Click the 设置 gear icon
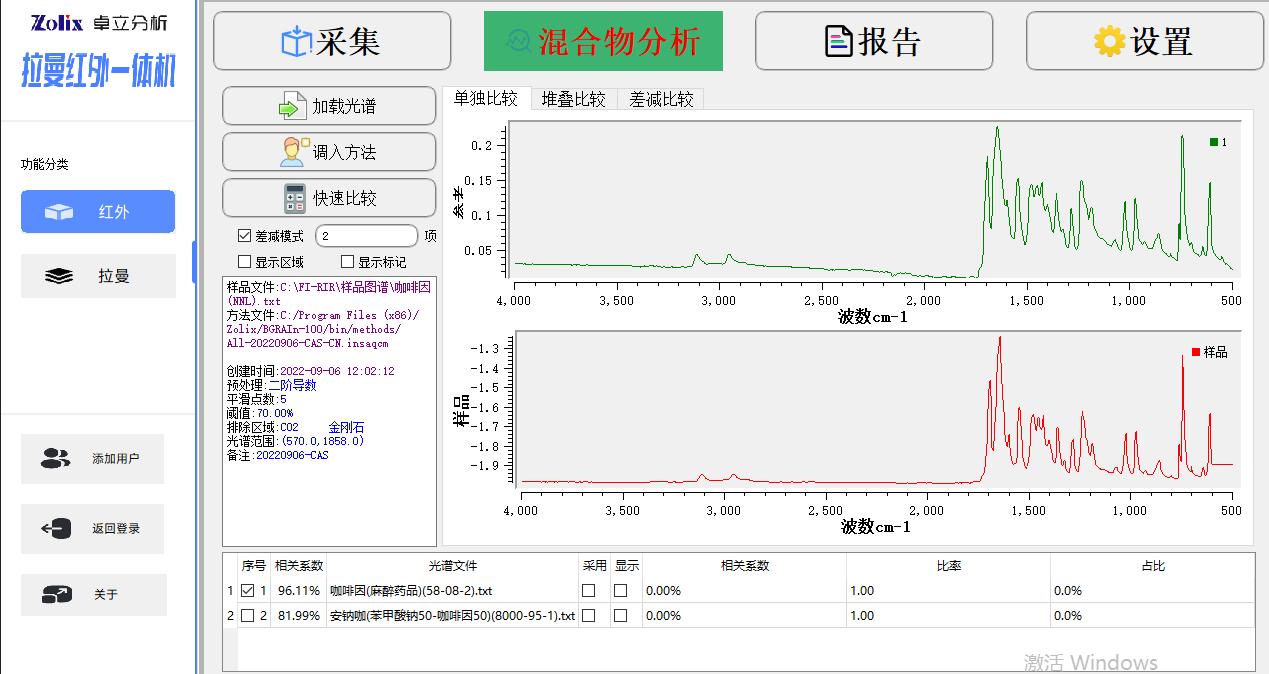 pyautogui.click(x=1108, y=41)
